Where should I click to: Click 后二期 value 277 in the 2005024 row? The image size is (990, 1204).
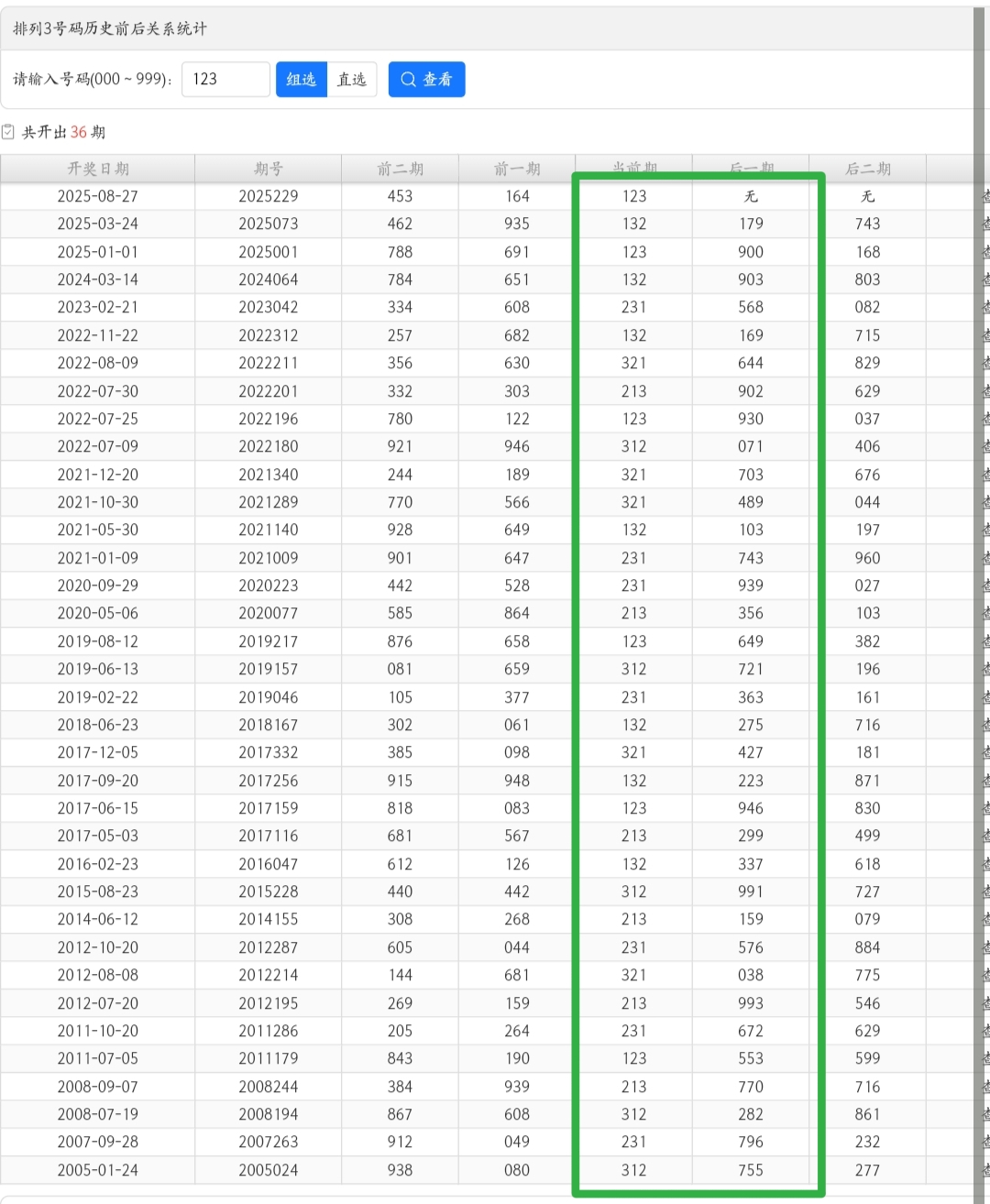pyautogui.click(x=868, y=1170)
